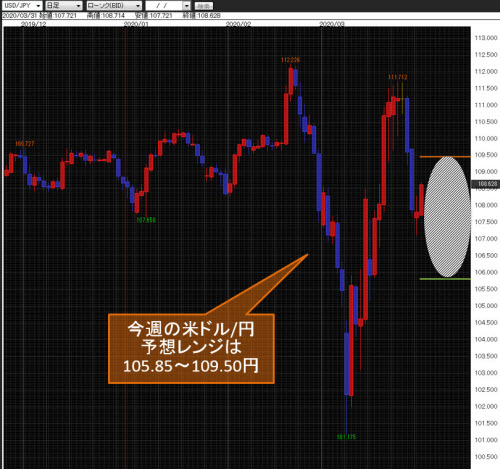This screenshot has height=469, width=500.
Task: Click the 100.500 price axis label
Action: (486, 456)
